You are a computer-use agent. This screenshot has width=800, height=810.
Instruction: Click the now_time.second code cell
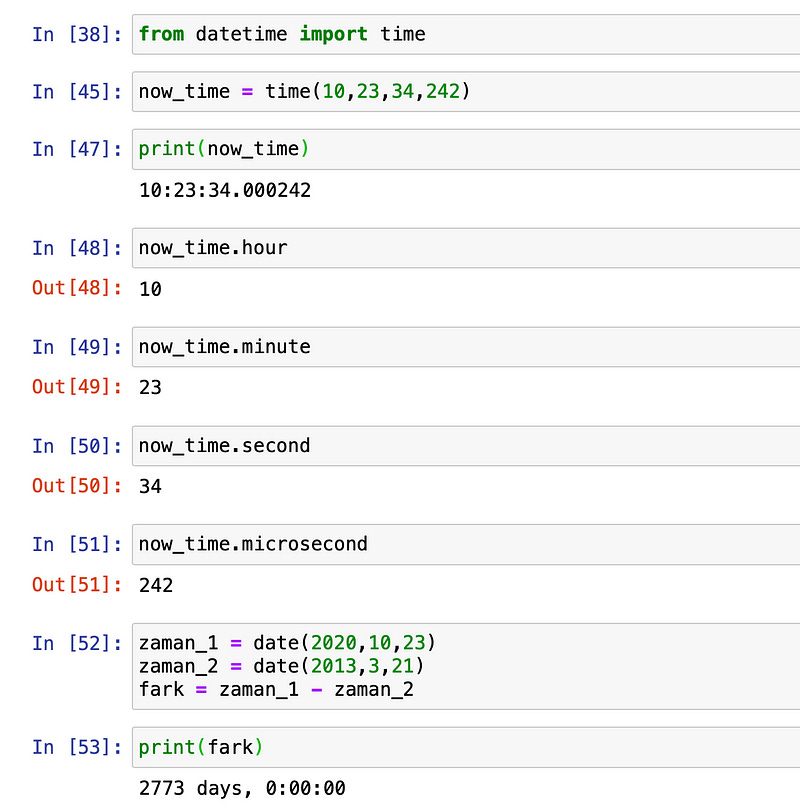tap(466, 446)
